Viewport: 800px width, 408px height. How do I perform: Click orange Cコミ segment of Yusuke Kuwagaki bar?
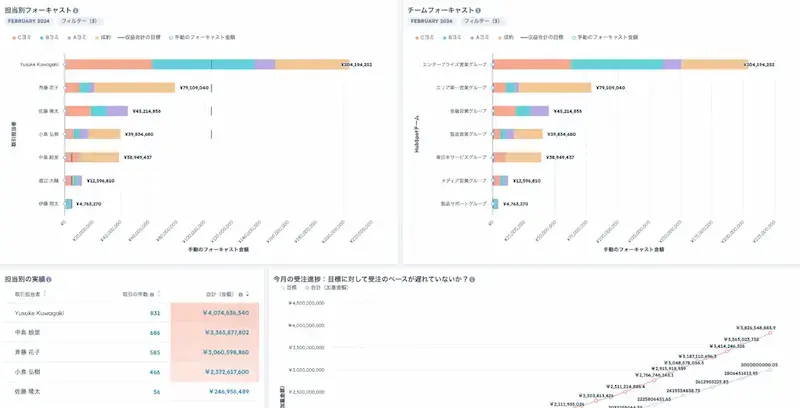109,64
